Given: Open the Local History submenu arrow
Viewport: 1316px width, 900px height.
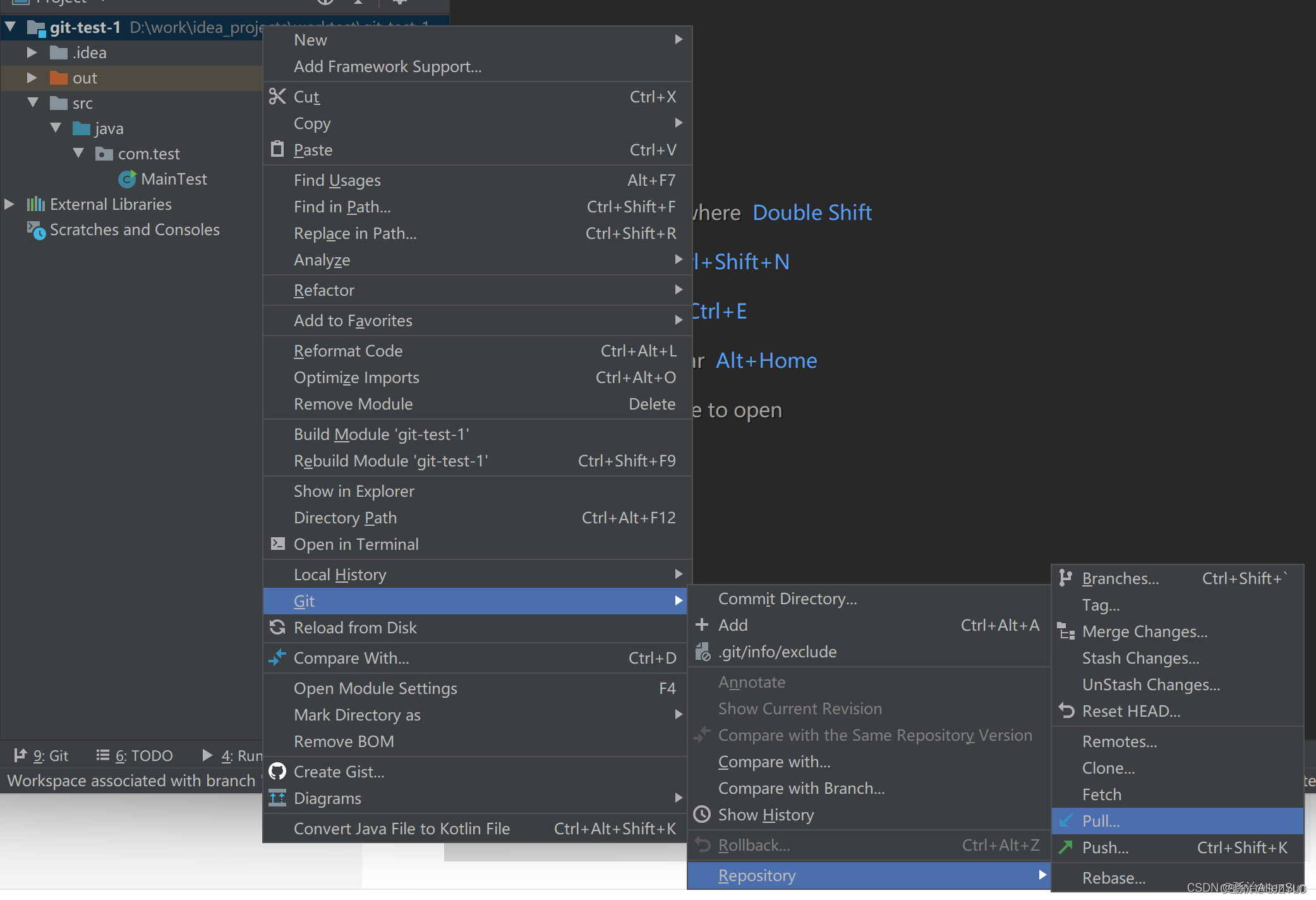Looking at the screenshot, I should point(679,574).
